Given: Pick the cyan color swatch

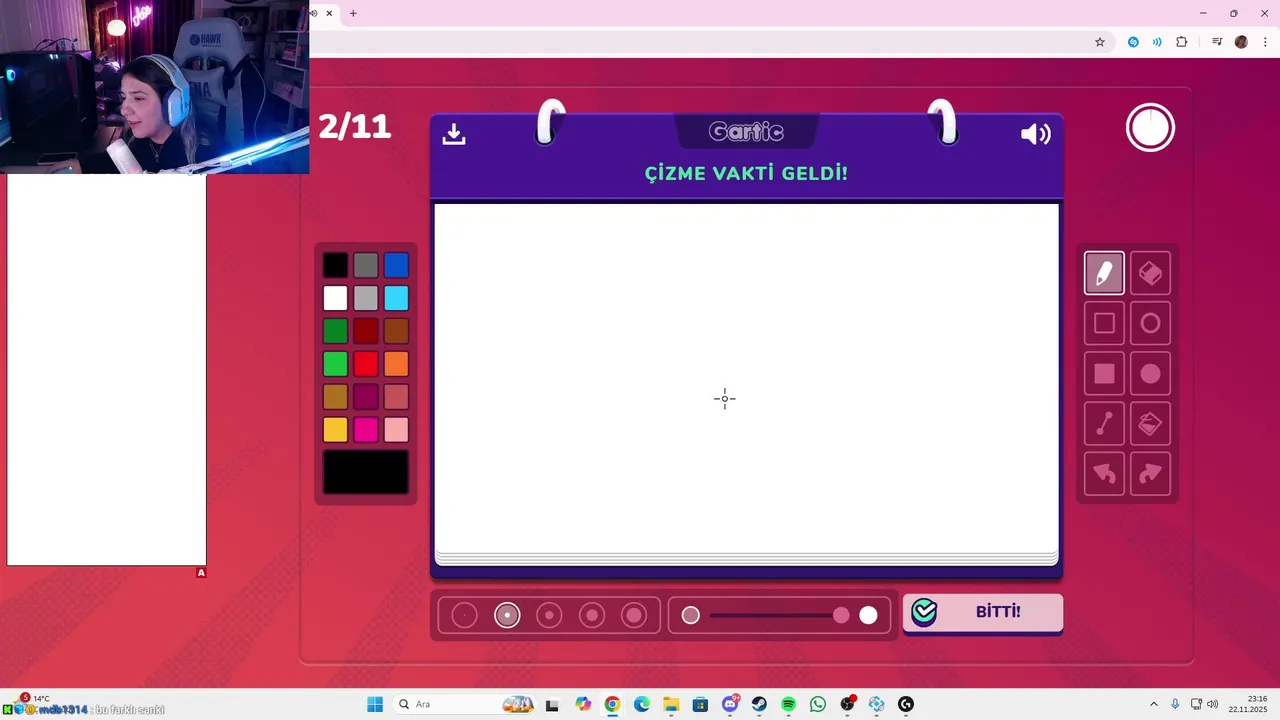Looking at the screenshot, I should tap(396, 298).
